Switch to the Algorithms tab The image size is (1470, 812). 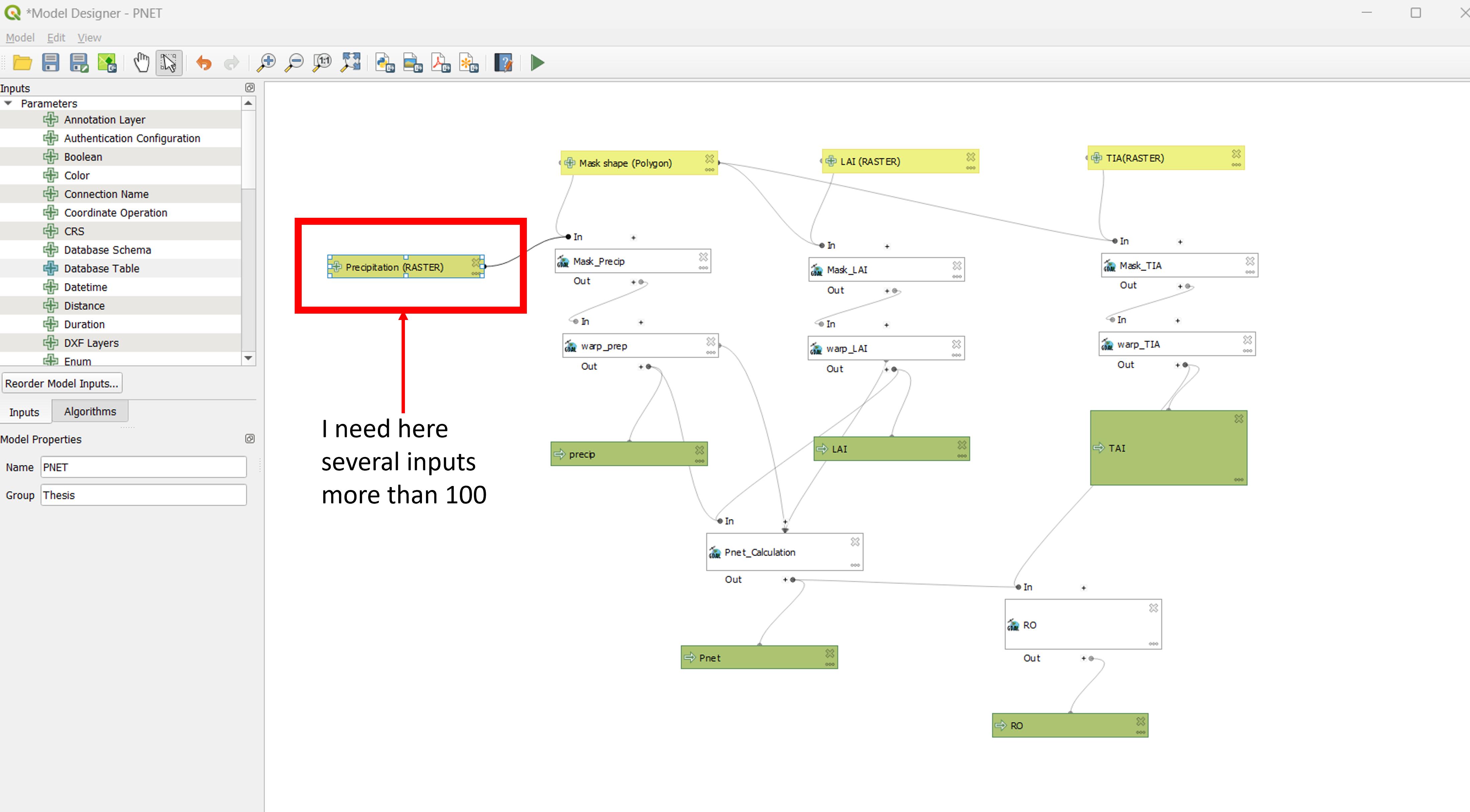point(90,411)
